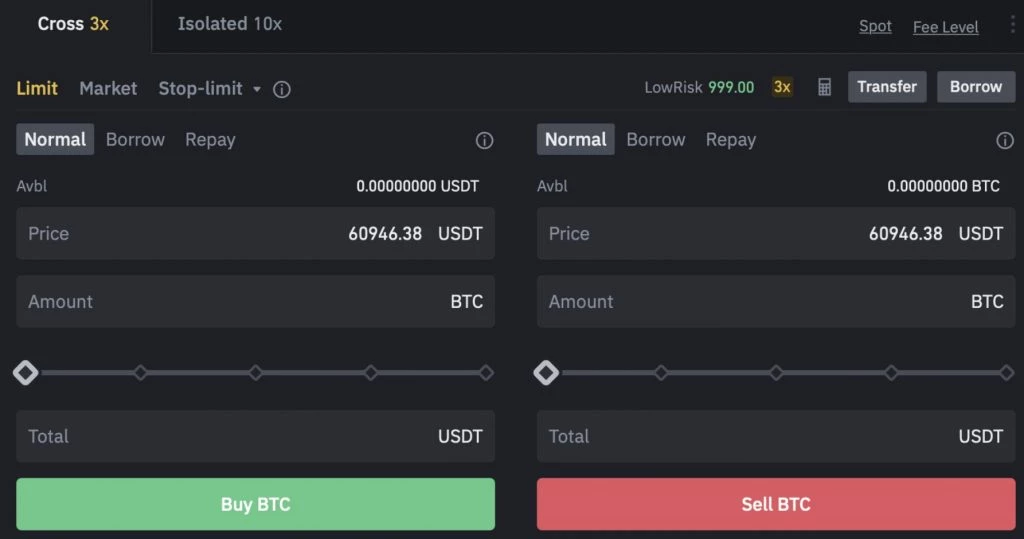Open the vertical three-dot more menu

(1012, 25)
